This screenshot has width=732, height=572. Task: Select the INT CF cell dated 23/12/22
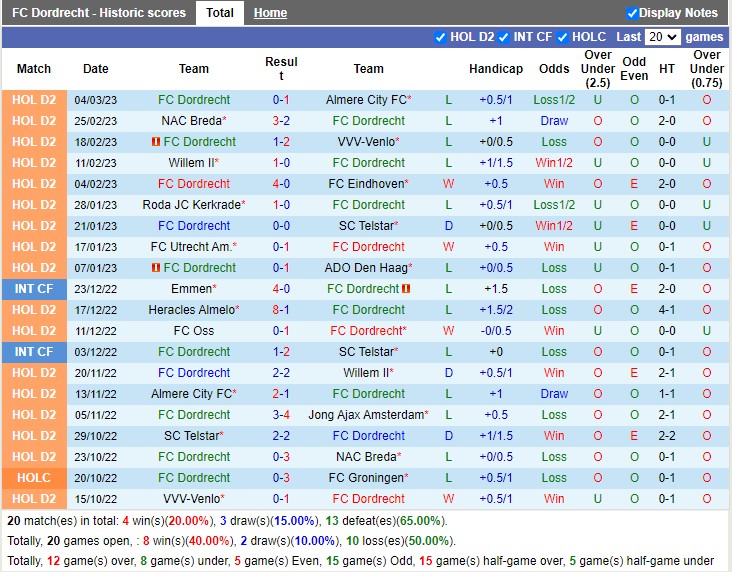pyautogui.click(x=34, y=289)
